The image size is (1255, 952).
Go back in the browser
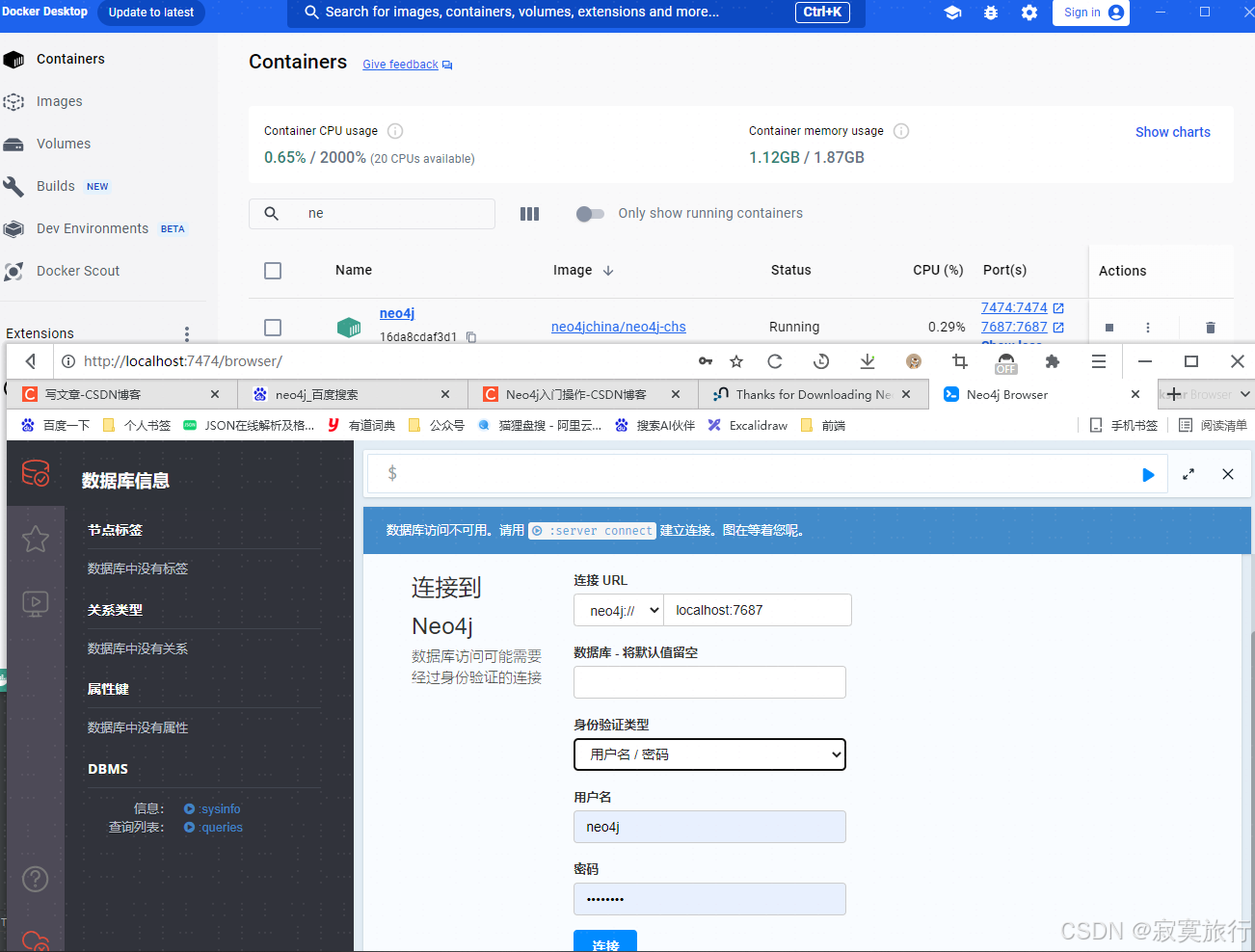31,361
